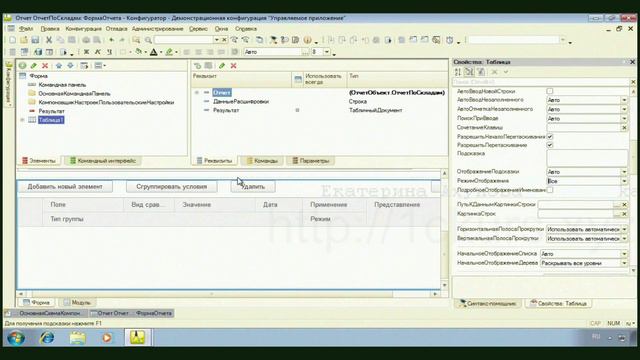The height and width of the screenshot is (360, 640).
Task: Expand the Отчет attribute node
Action: pos(197,93)
